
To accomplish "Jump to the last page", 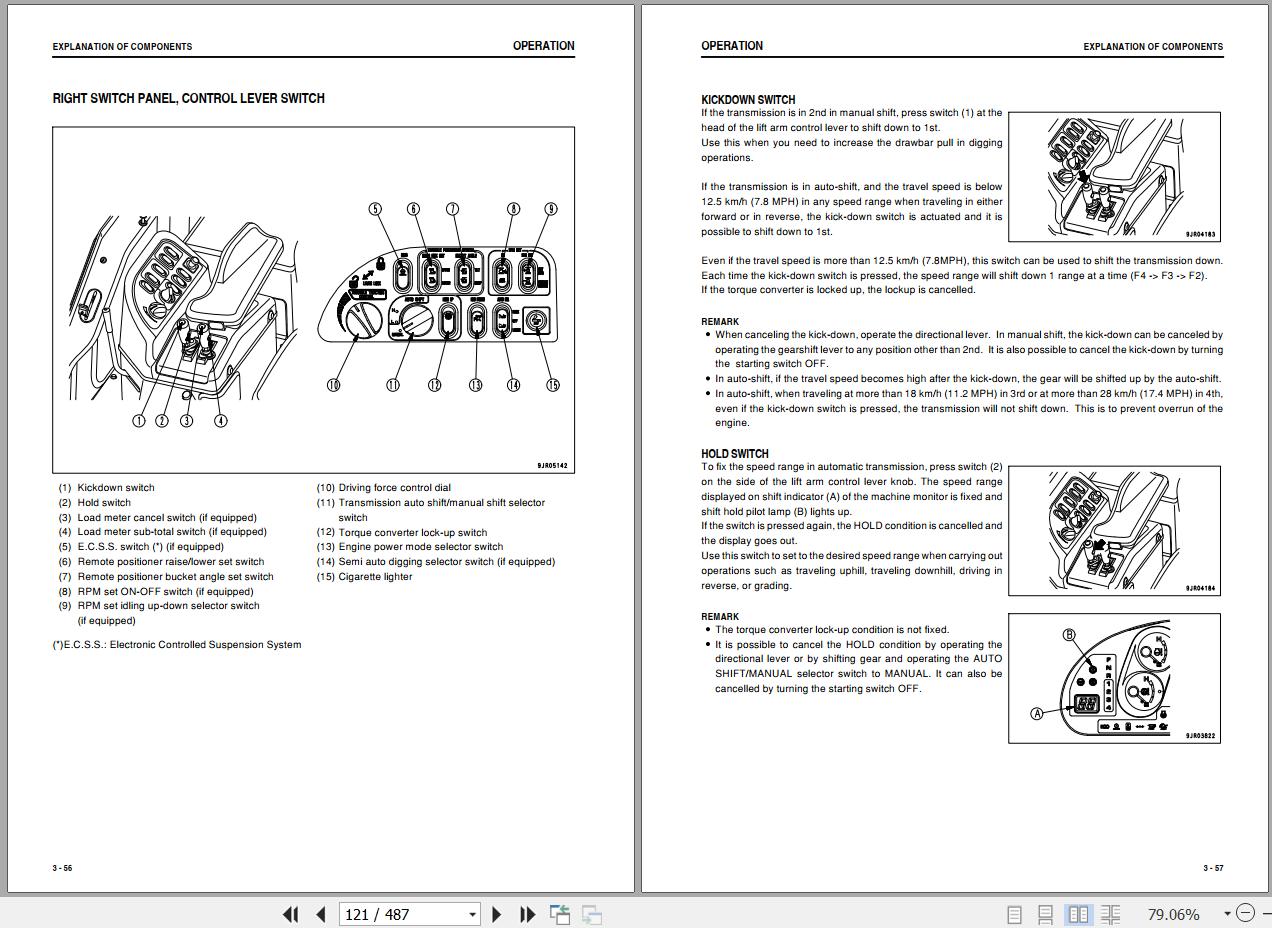I will click(527, 914).
